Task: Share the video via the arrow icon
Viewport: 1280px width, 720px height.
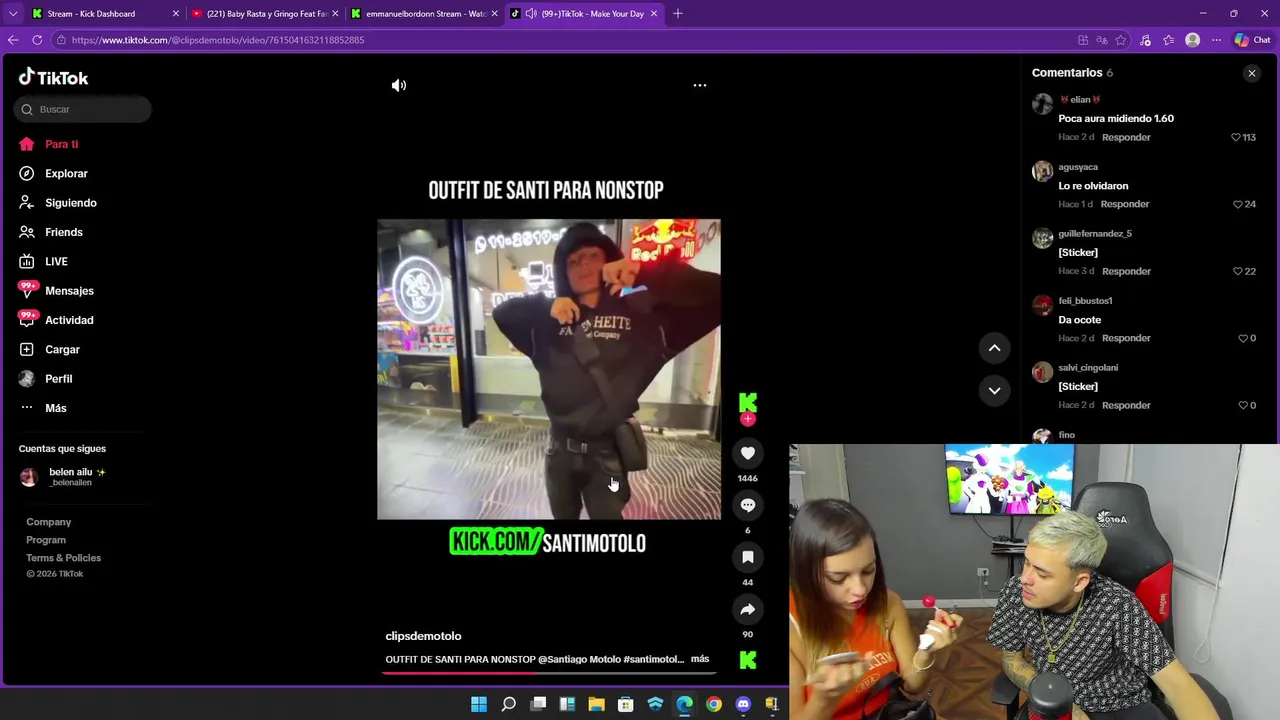Action: click(748, 609)
